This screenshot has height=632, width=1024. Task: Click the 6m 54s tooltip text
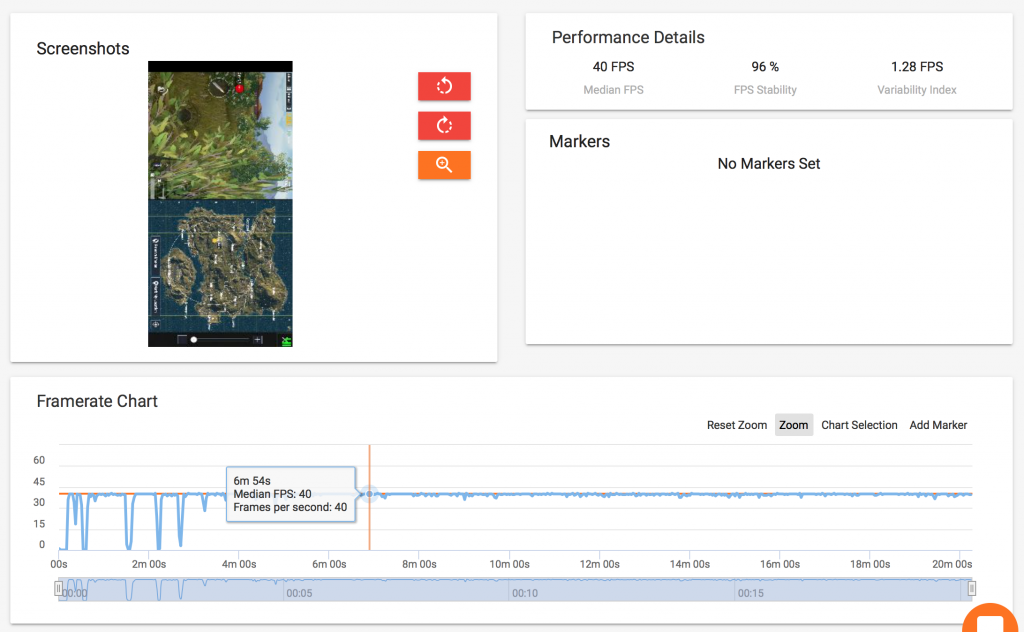coord(251,481)
